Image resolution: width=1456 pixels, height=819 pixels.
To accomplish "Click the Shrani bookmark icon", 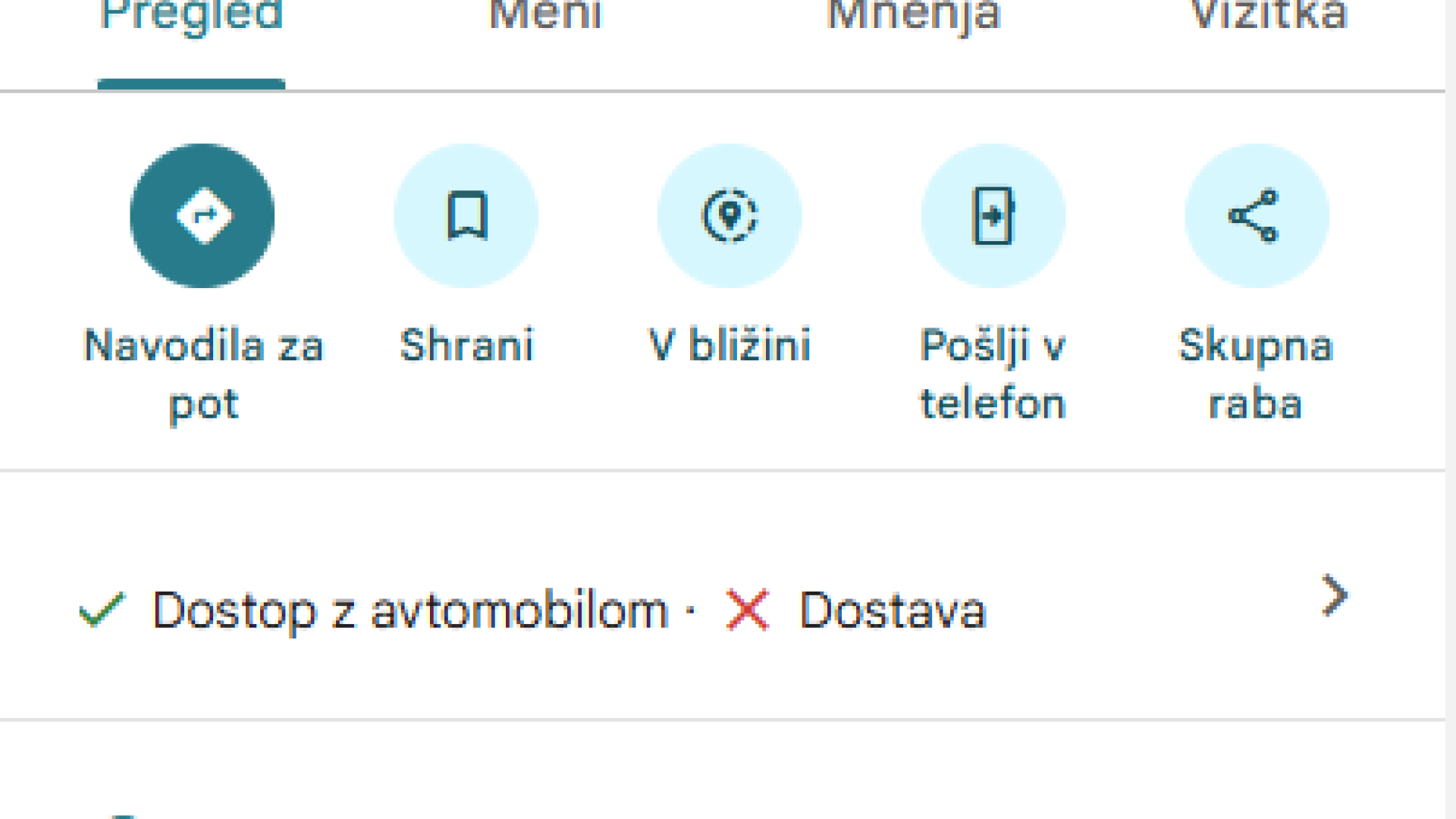I will point(466,216).
